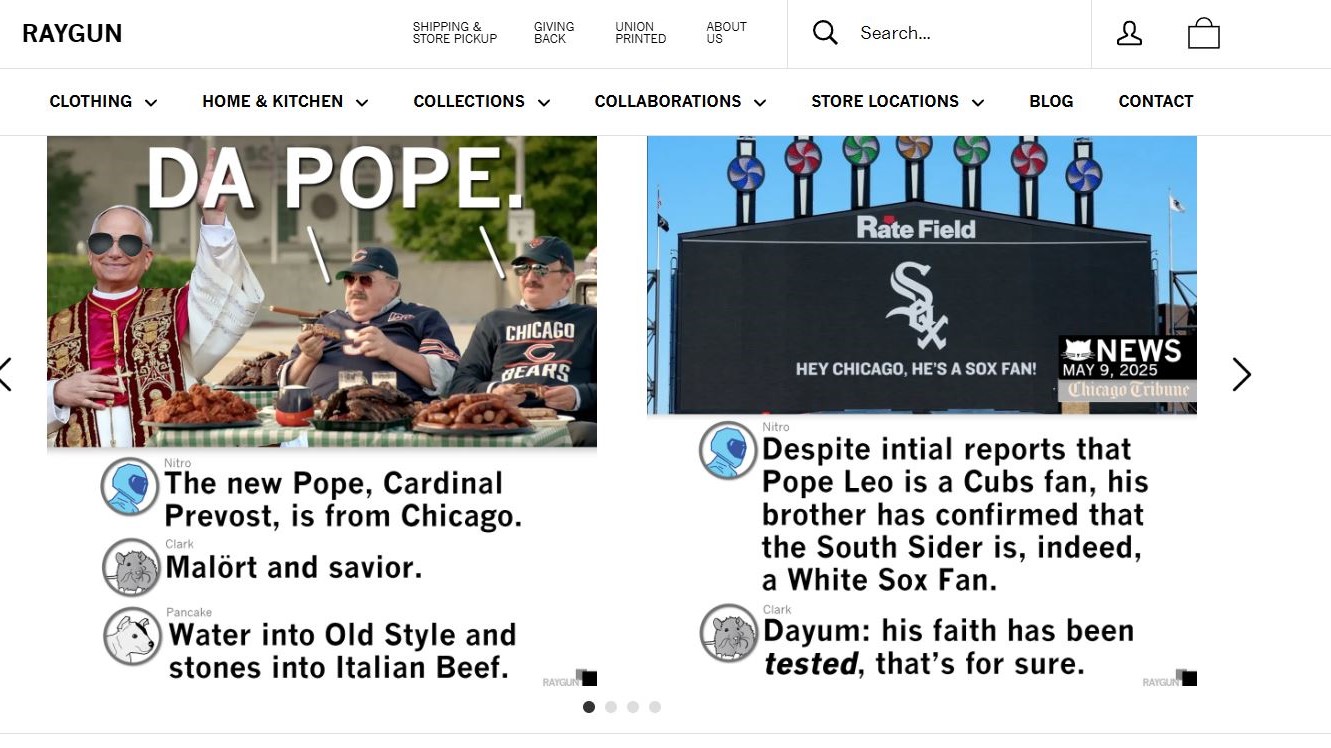Click the RAYGUN logo
Image resolution: width=1331 pixels, height=748 pixels.
[x=71, y=33]
